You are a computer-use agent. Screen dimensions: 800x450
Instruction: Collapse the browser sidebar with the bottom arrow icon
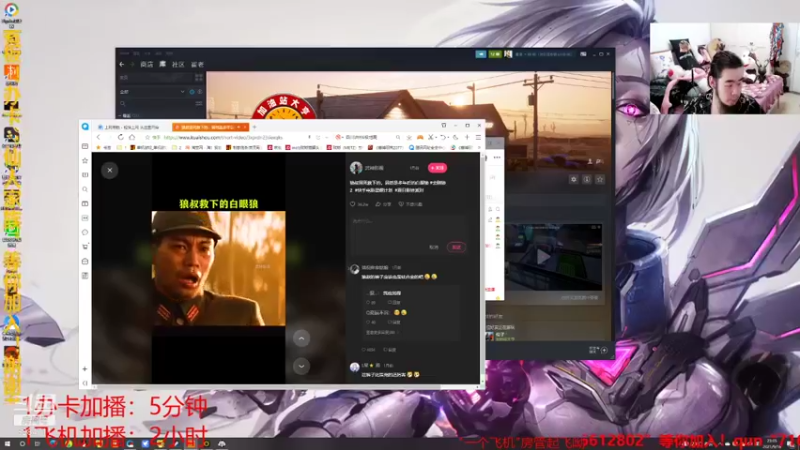click(85, 383)
